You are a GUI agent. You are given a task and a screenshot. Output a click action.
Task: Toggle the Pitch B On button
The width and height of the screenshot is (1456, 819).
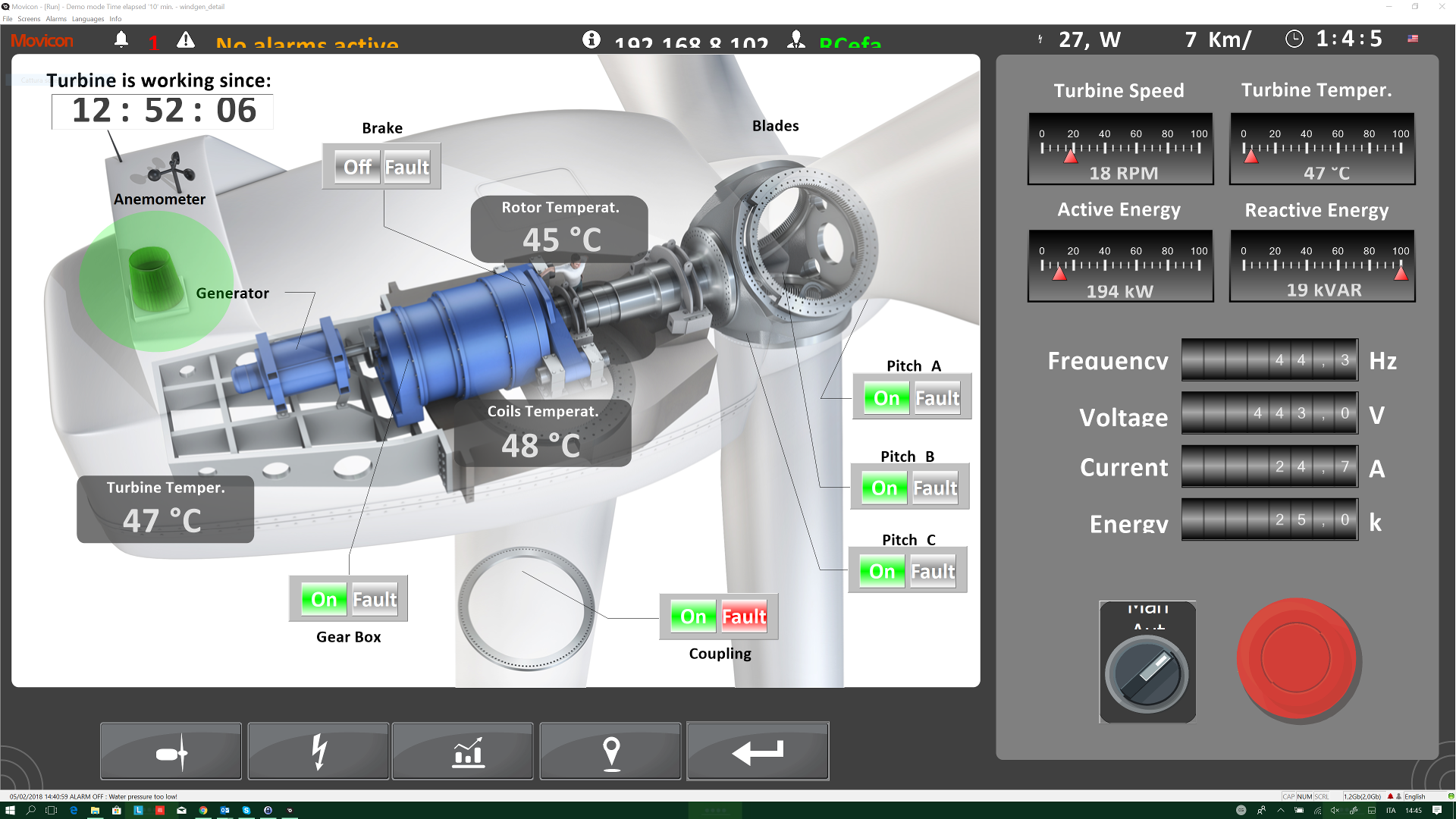pos(884,488)
